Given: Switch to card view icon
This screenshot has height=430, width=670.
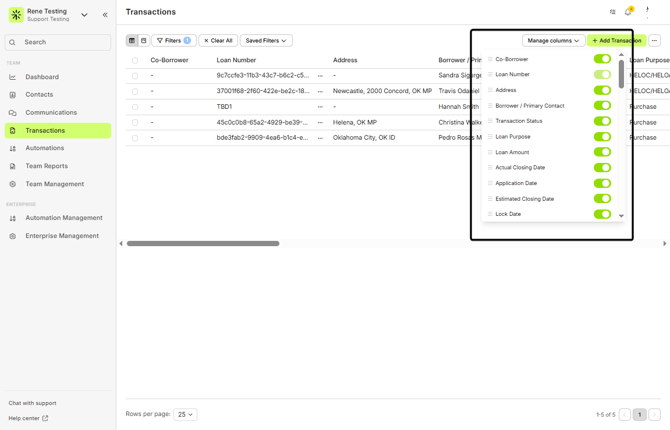Looking at the screenshot, I should click(x=143, y=41).
